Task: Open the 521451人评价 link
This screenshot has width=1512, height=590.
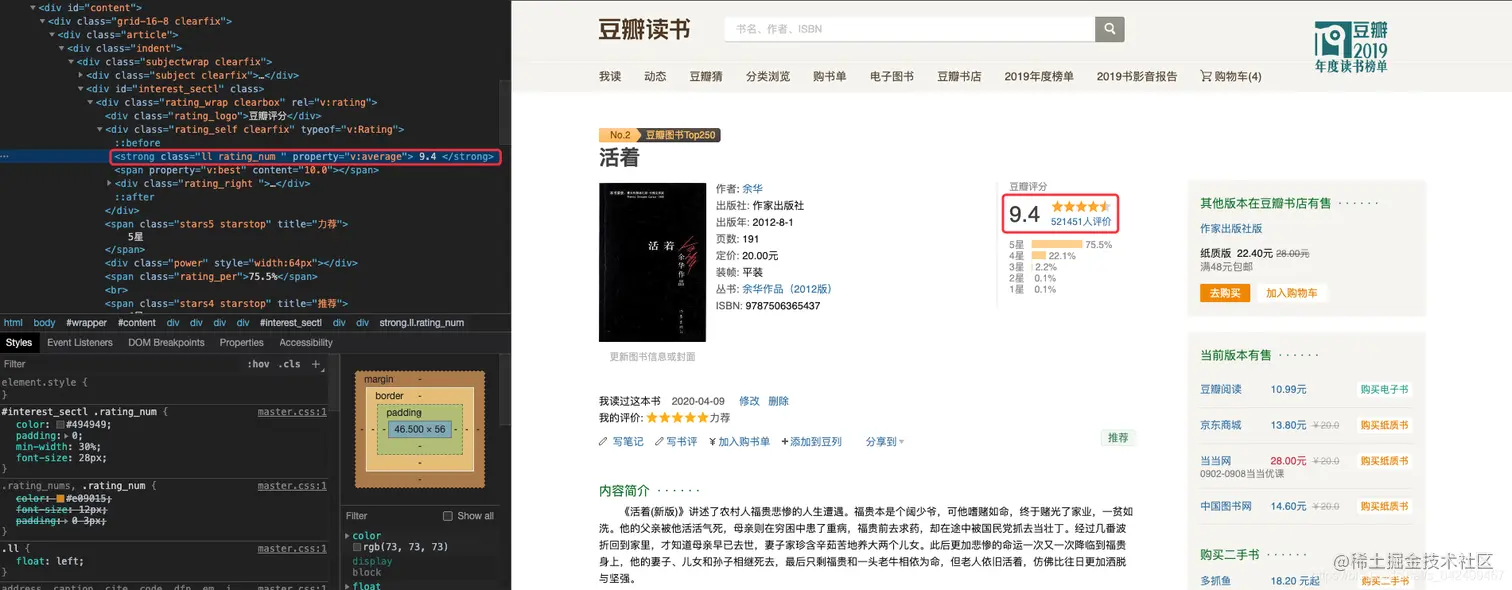Action: point(1081,222)
